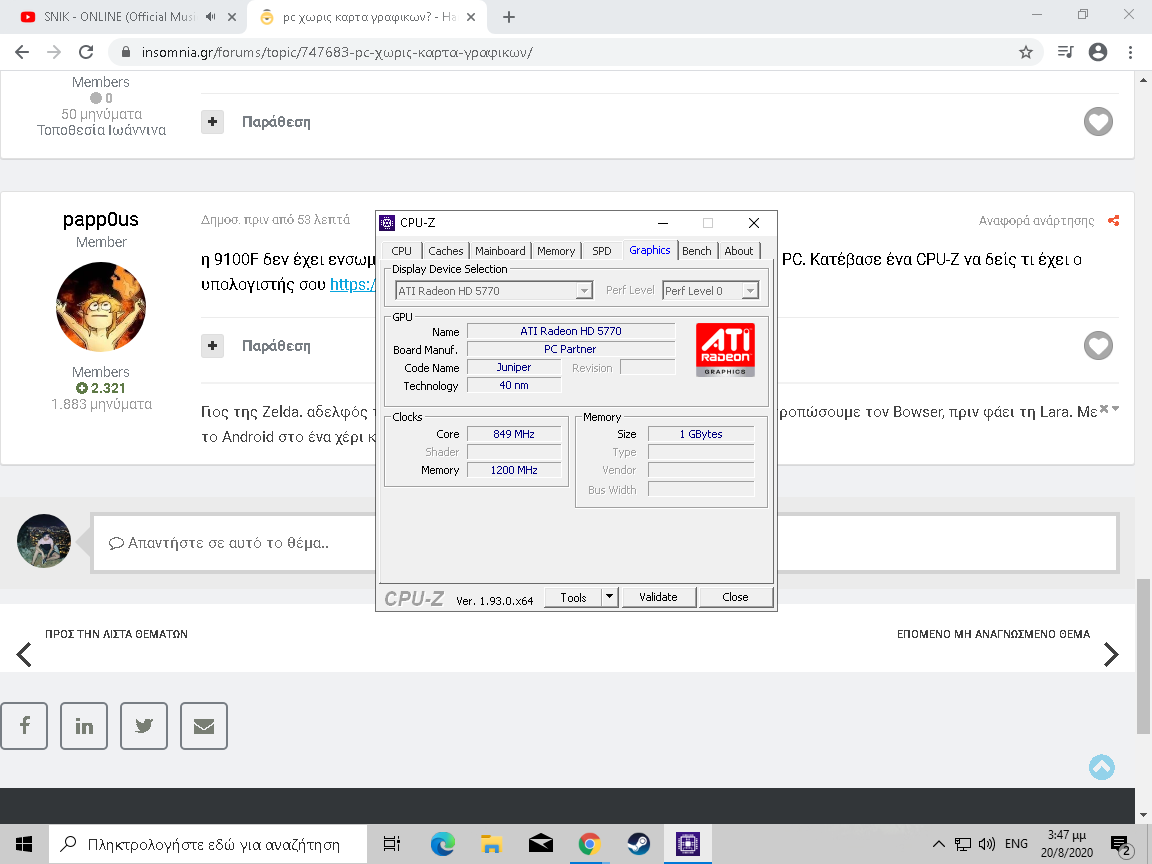Like the first post with the heart icon
Screen dimensions: 1152x864
pyautogui.click(x=1098, y=122)
